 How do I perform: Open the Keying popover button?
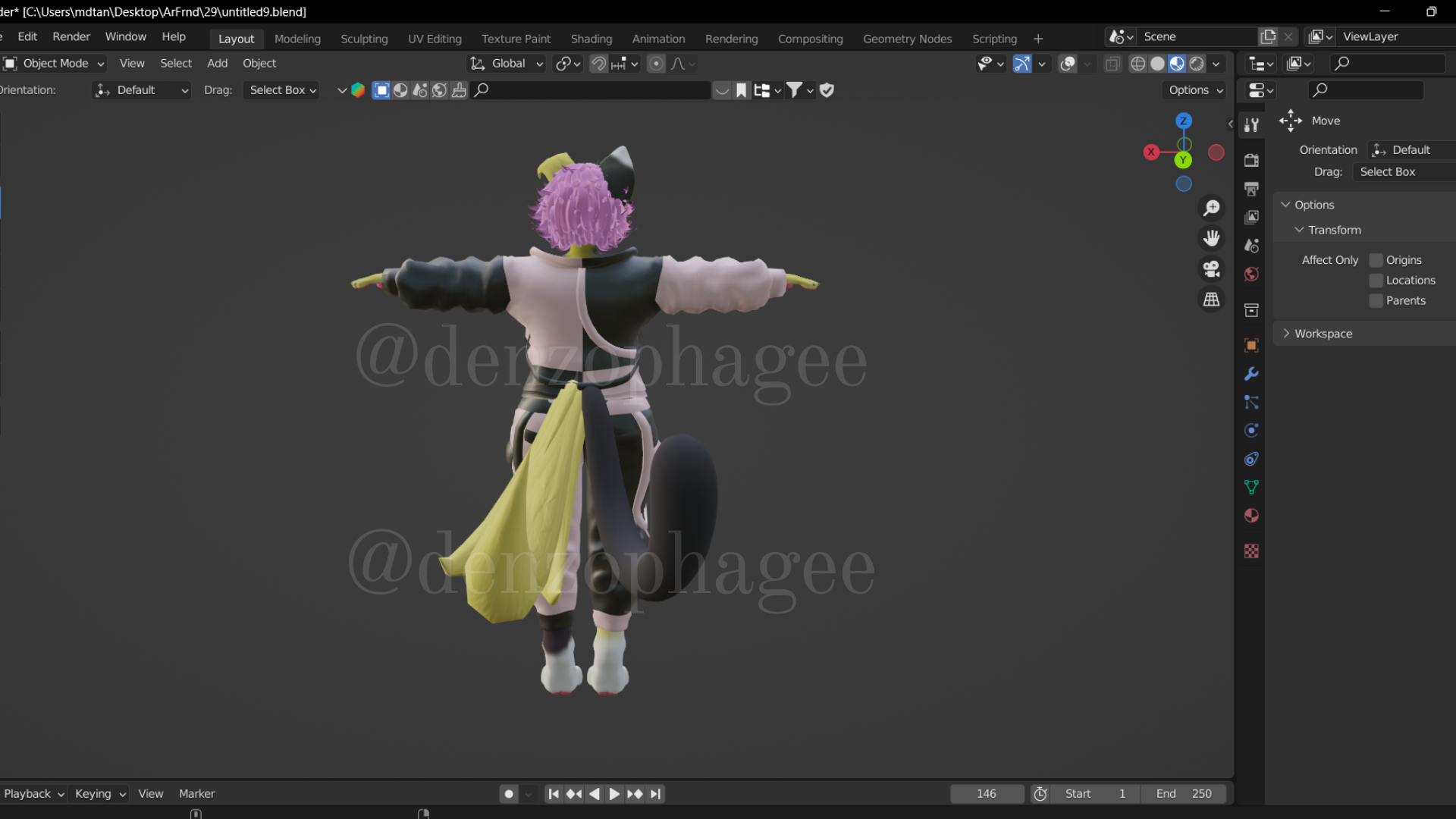point(99,793)
